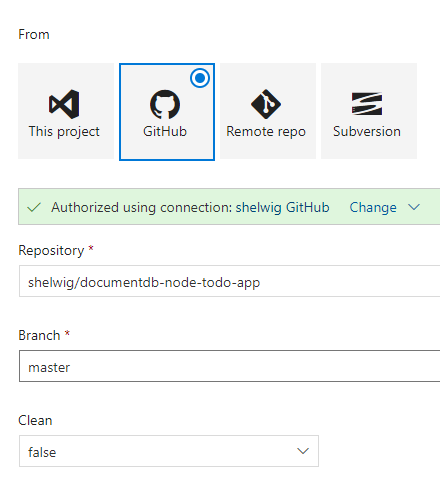Click the Clean field label

[35, 420]
